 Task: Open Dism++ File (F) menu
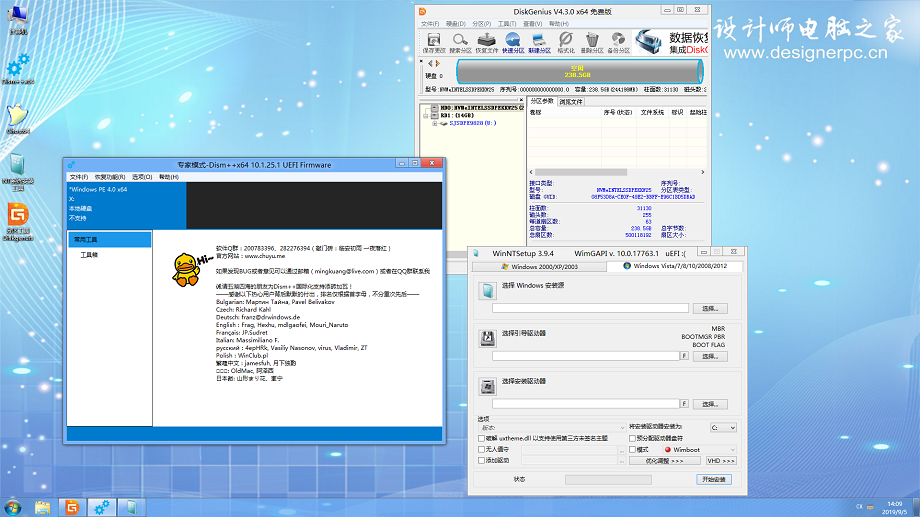tap(79, 177)
